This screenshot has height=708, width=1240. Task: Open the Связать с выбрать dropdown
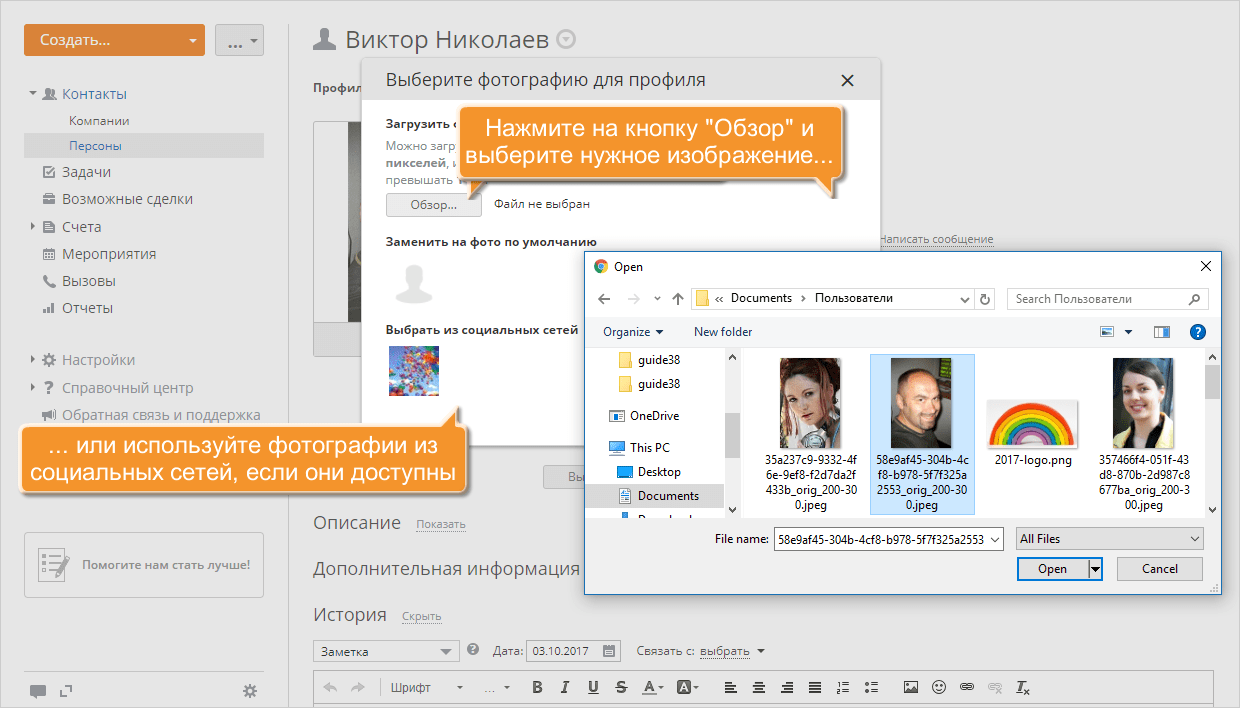coord(732,651)
